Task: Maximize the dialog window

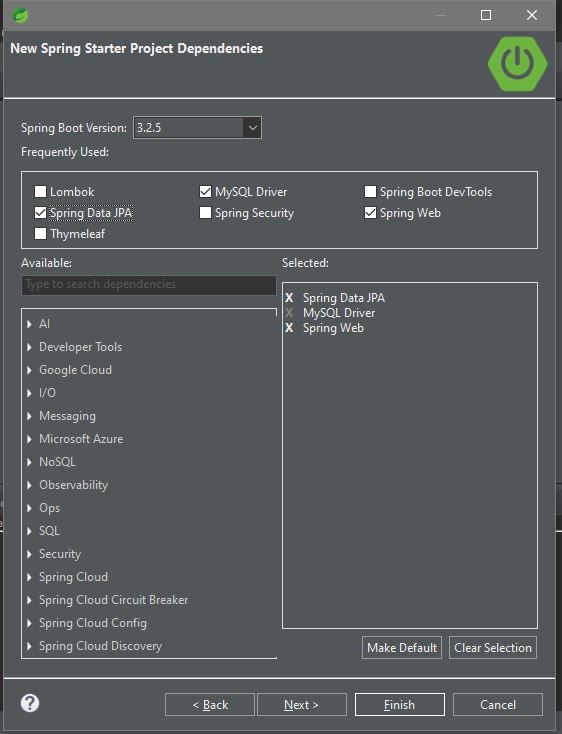Action: [x=486, y=15]
